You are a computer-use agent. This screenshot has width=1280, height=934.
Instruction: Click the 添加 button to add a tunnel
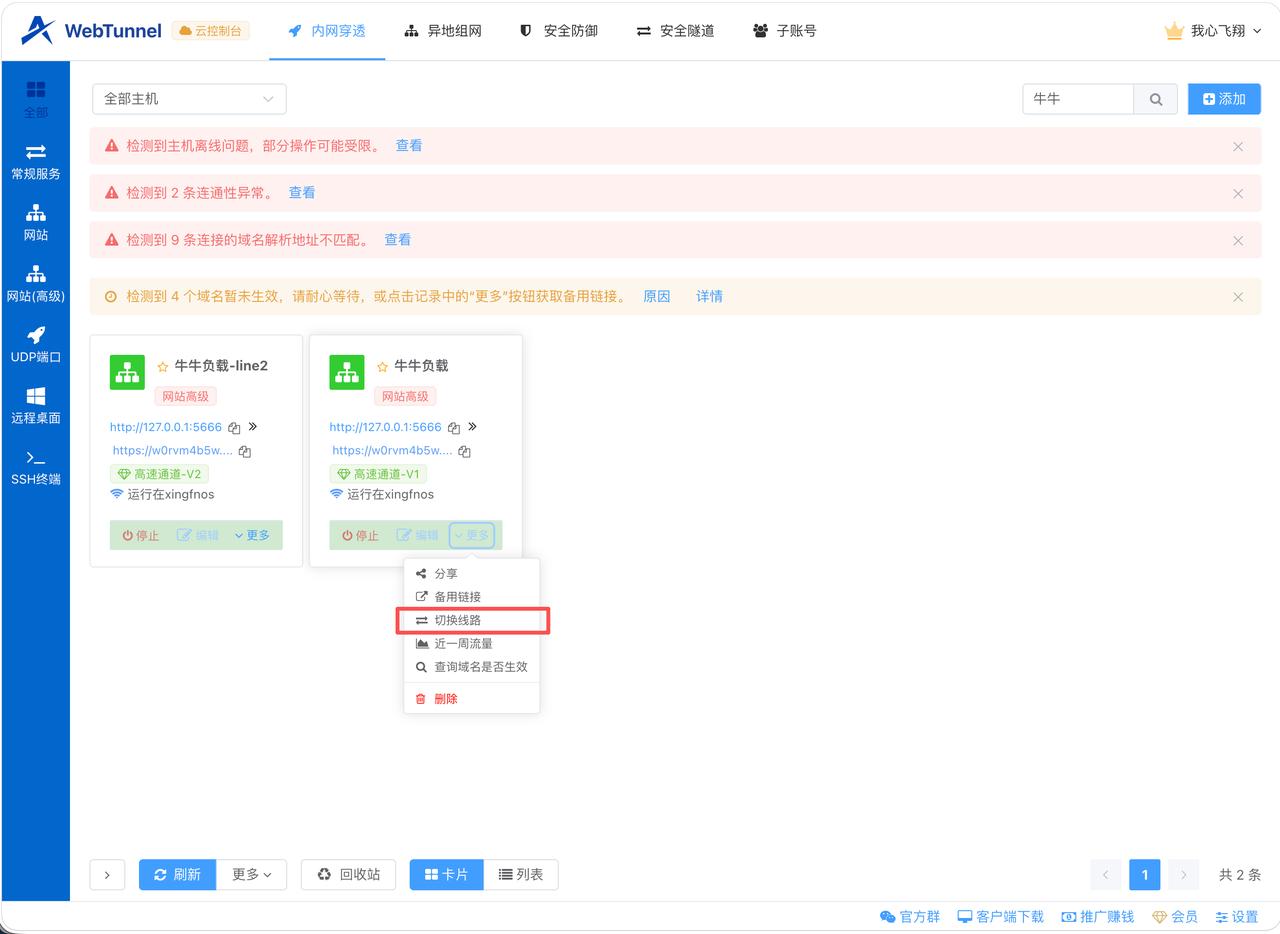pos(1224,99)
